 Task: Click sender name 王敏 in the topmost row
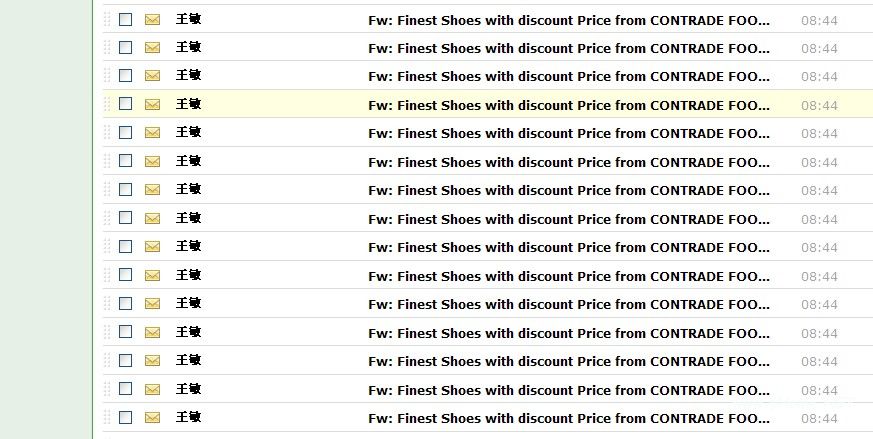(x=188, y=19)
